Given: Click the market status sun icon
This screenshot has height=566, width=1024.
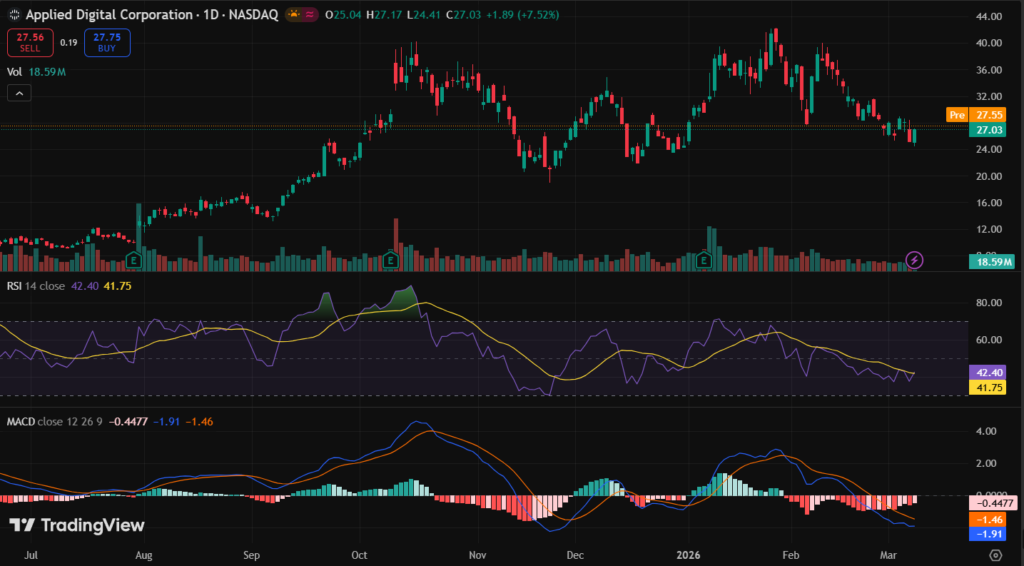Looking at the screenshot, I should tap(294, 16).
